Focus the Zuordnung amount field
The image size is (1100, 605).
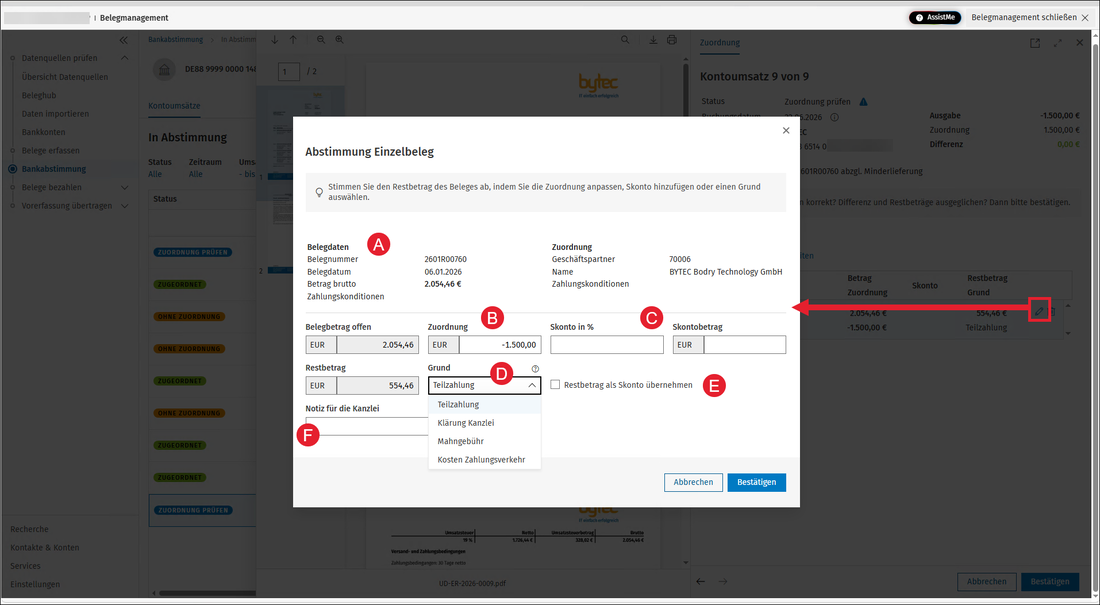tap(499, 345)
